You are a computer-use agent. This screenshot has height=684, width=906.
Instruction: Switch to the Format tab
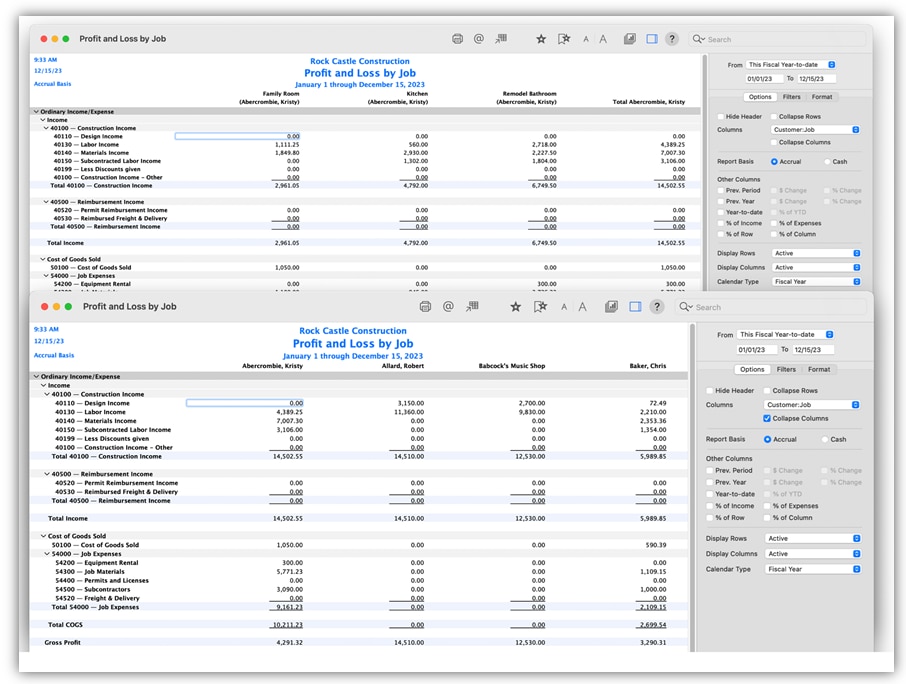pos(820,369)
